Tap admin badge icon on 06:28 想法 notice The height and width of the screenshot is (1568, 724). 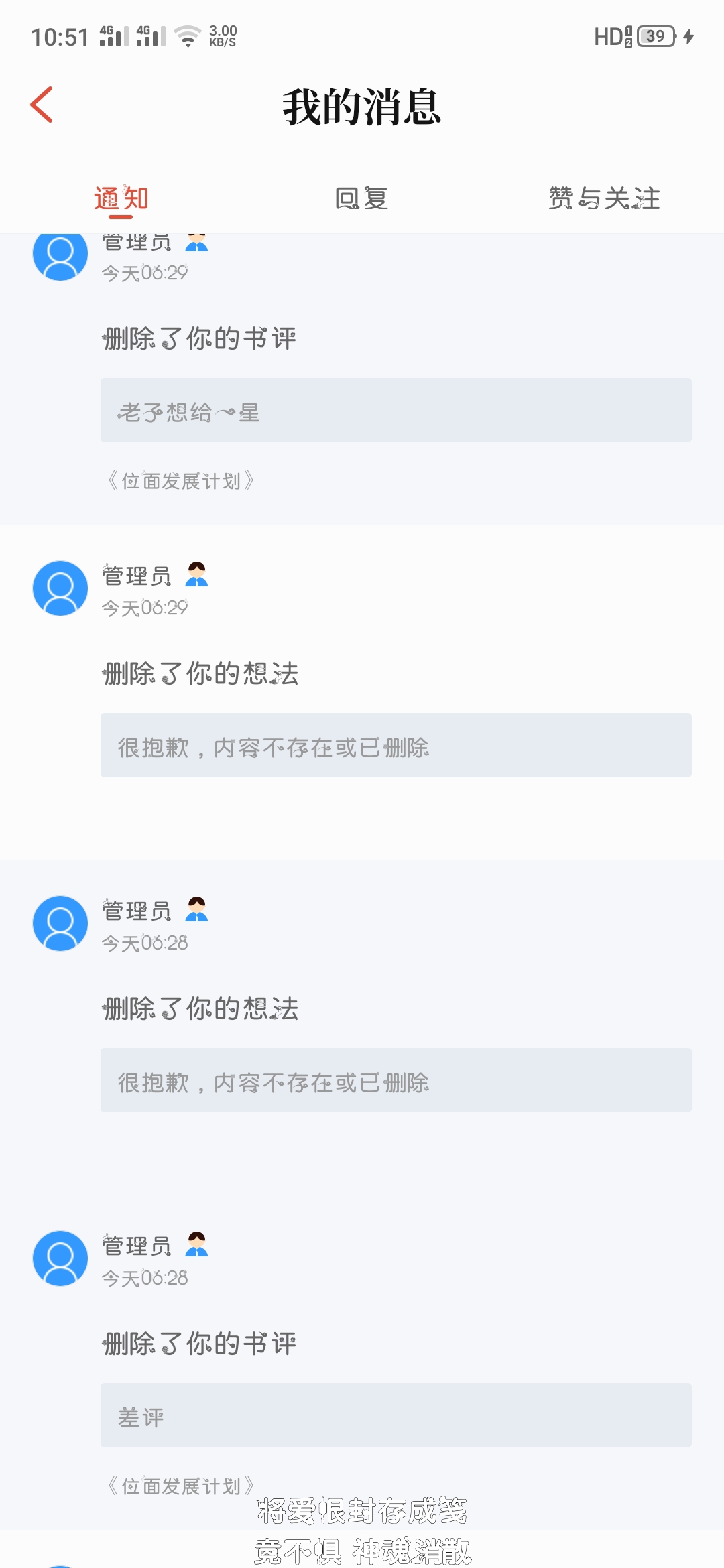[x=196, y=909]
